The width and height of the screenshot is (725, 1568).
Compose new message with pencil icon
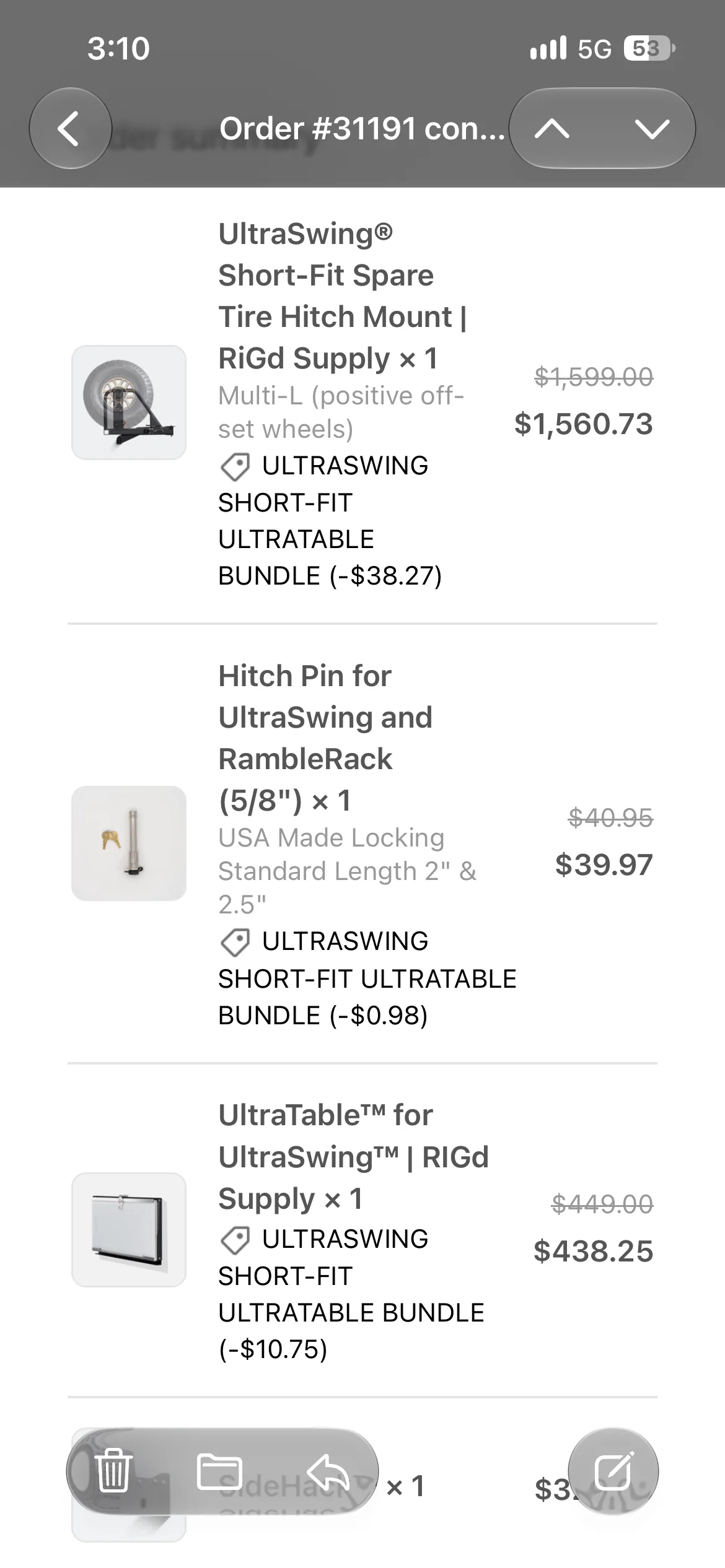[x=613, y=1471]
